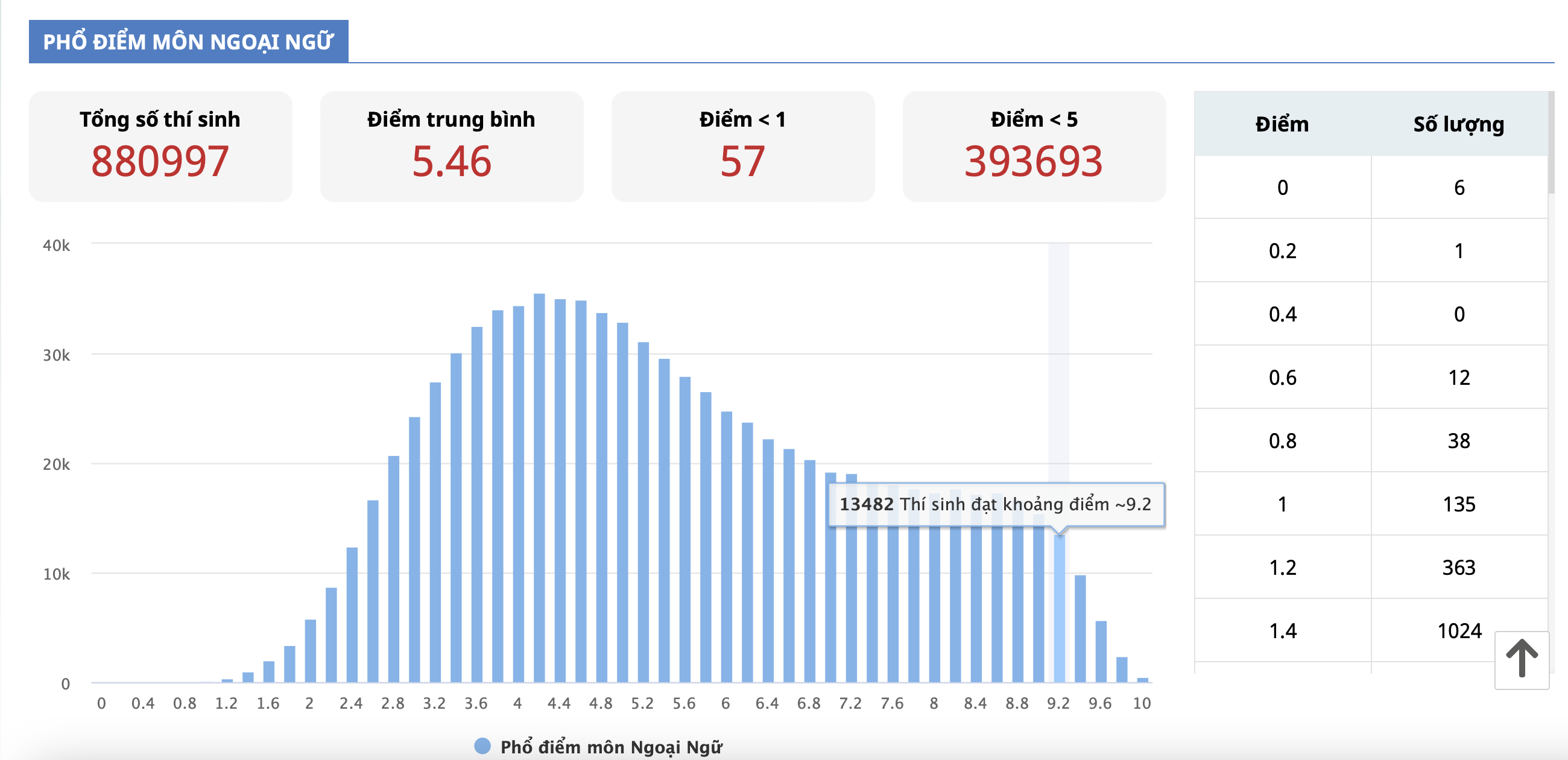Viewport: 1568px width, 760px height.
Task: Click the 13482 thí sinh tooltip
Action: coord(996,504)
